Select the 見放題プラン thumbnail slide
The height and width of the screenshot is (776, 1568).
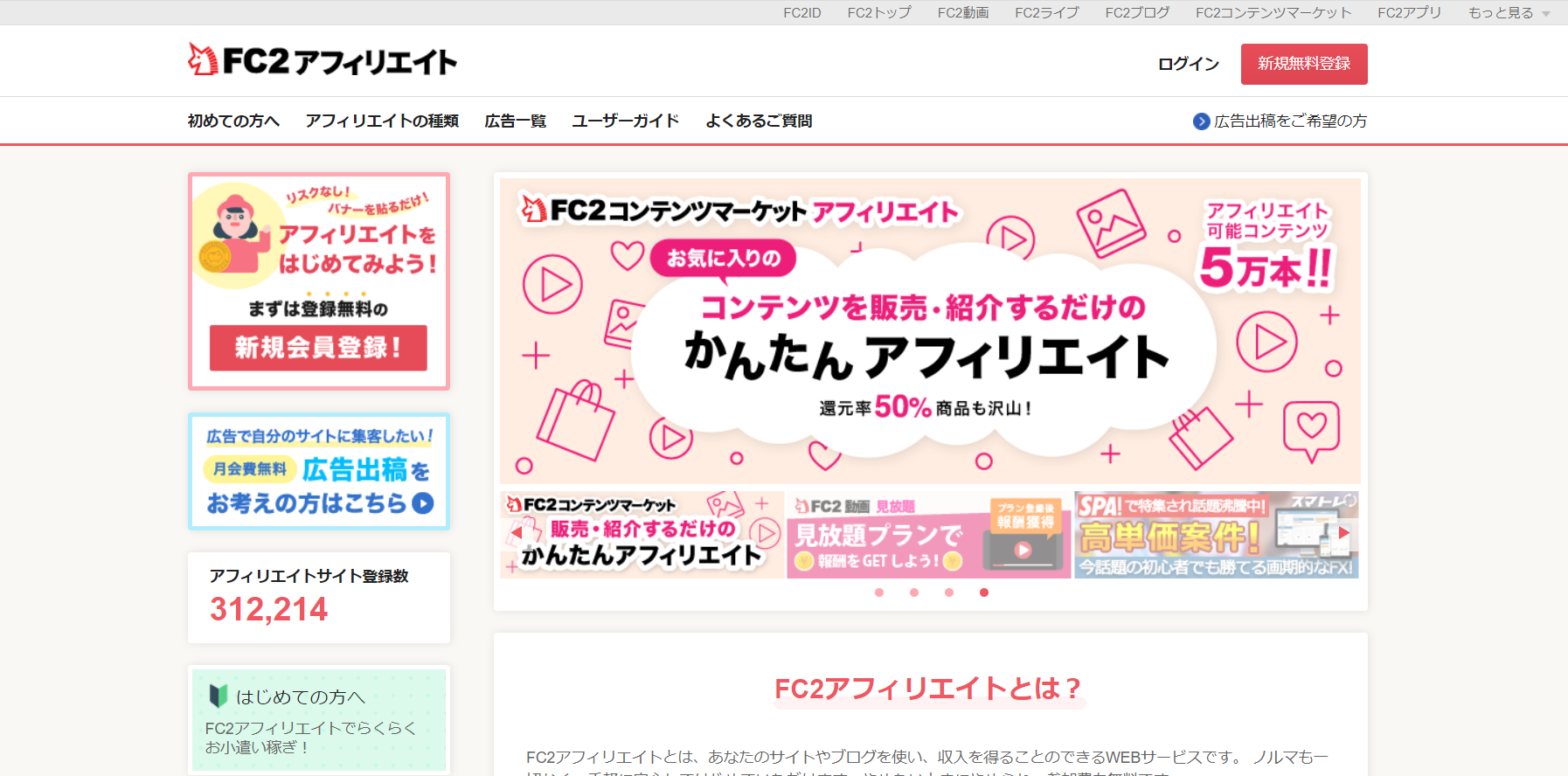point(928,534)
